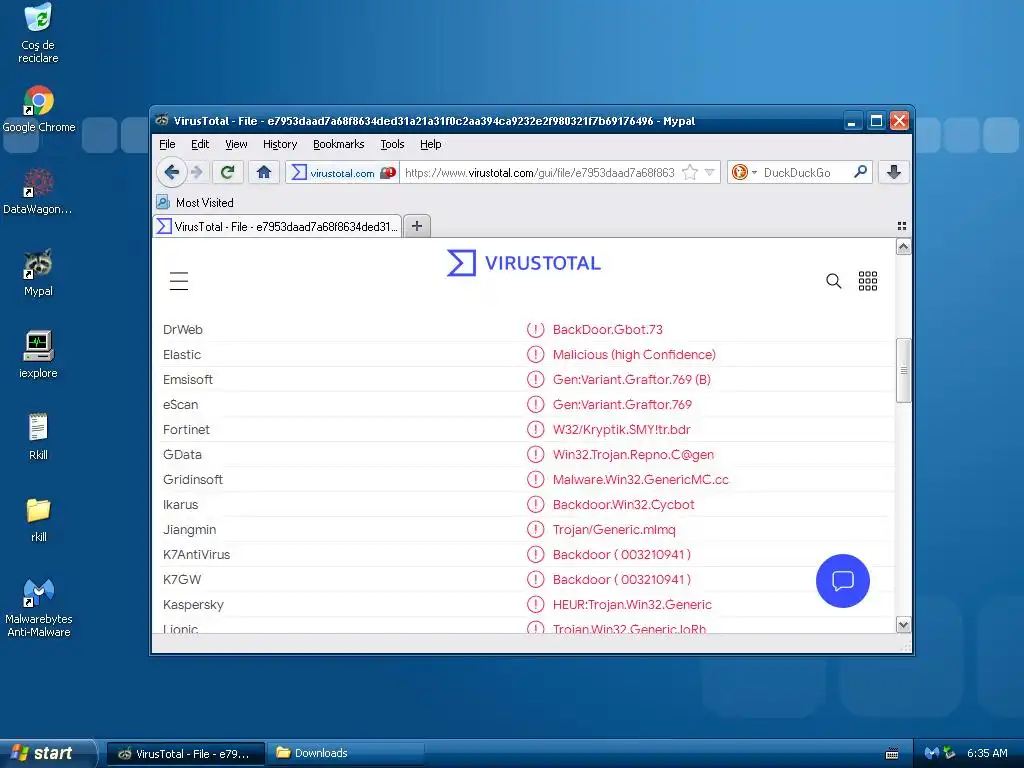
Task: Select Win32.Trojan.Repno.C@gen result
Action: (633, 455)
